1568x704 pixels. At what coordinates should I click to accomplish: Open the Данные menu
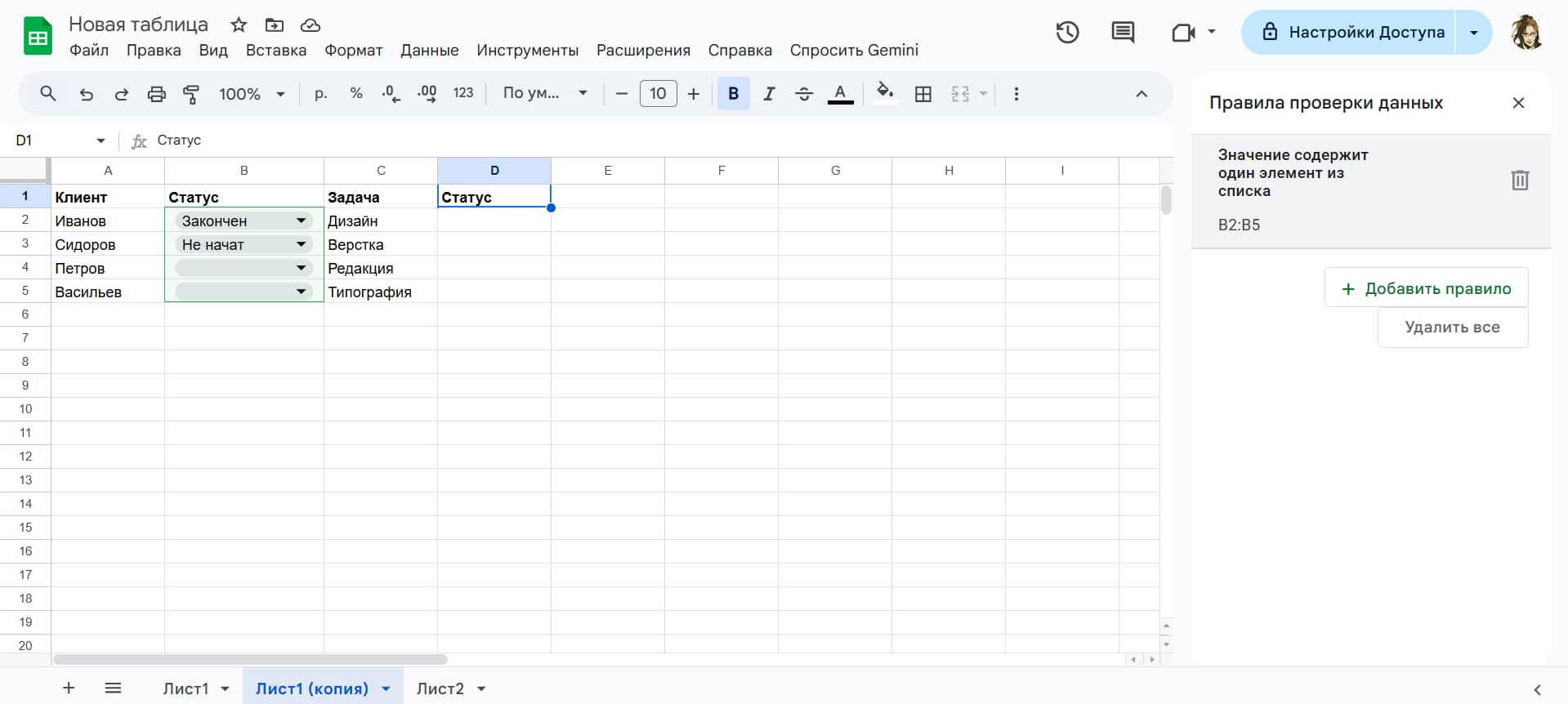(429, 50)
